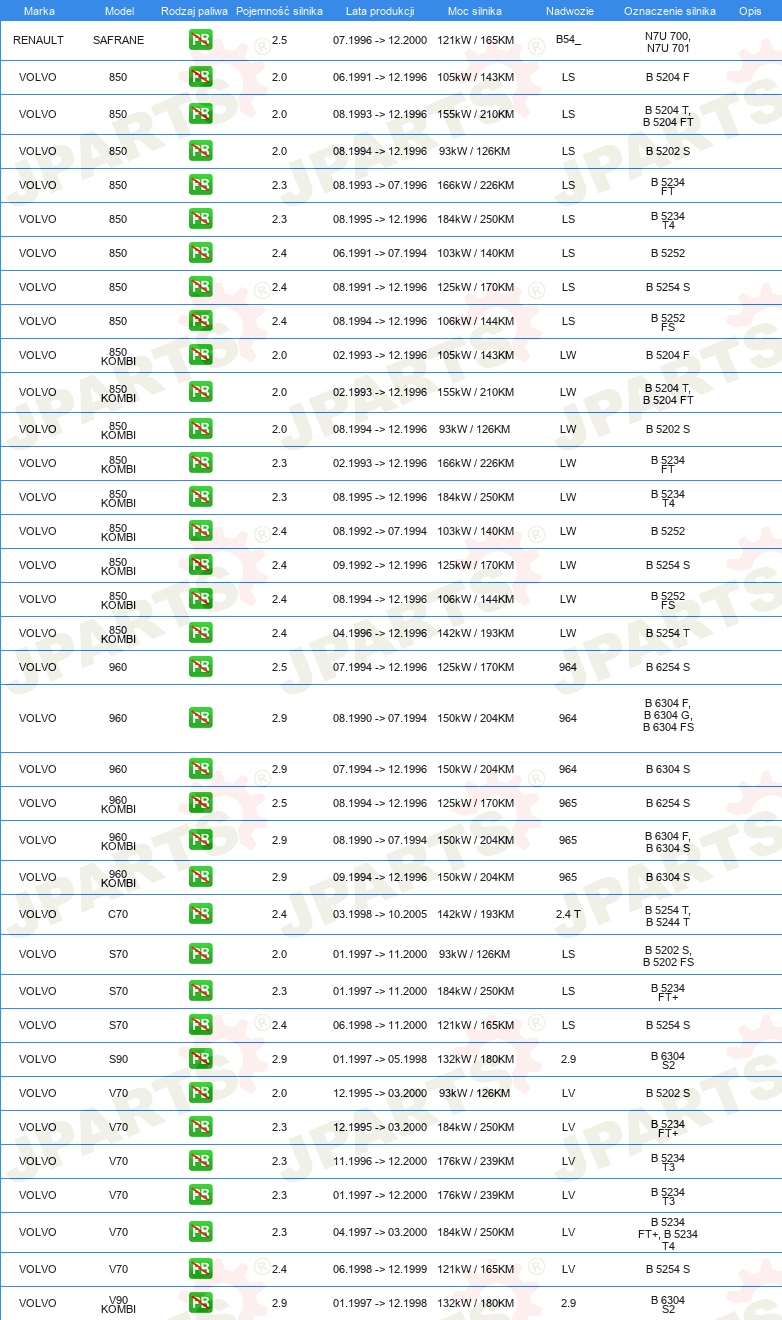Click fuel icon in V70 2.0 row
The width and height of the screenshot is (782, 1320).
click(200, 1093)
